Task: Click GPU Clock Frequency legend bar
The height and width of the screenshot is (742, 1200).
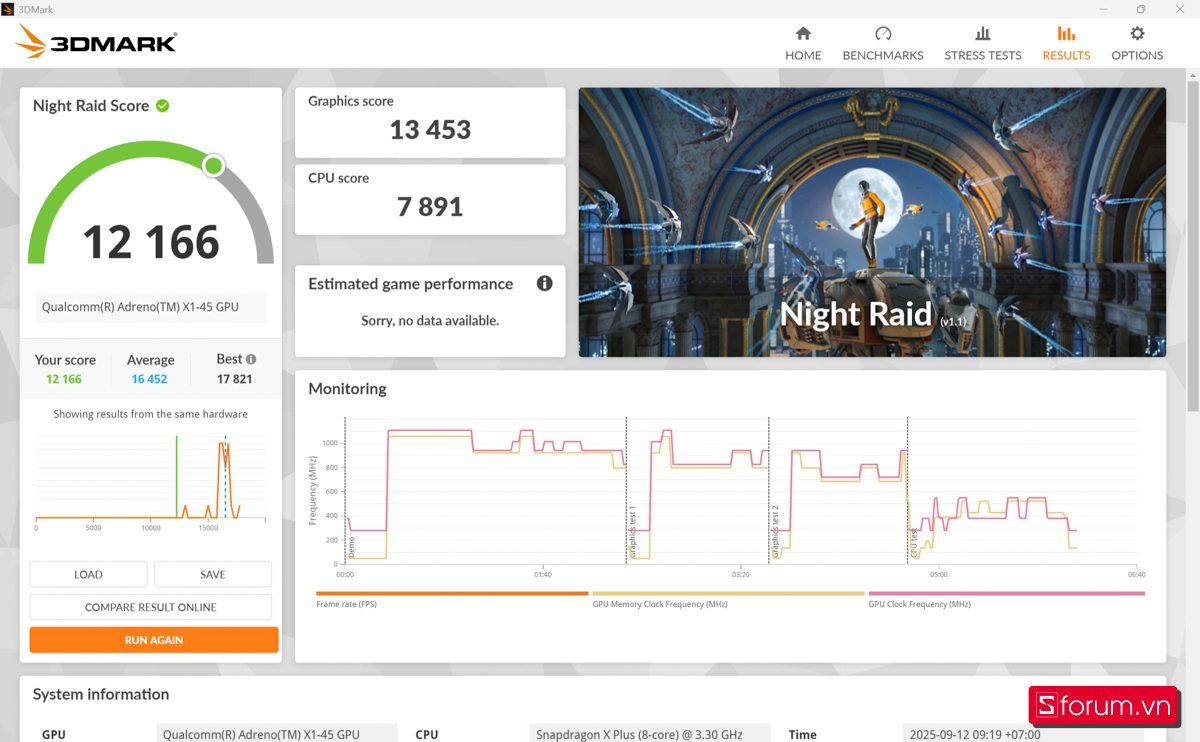Action: click(1007, 594)
